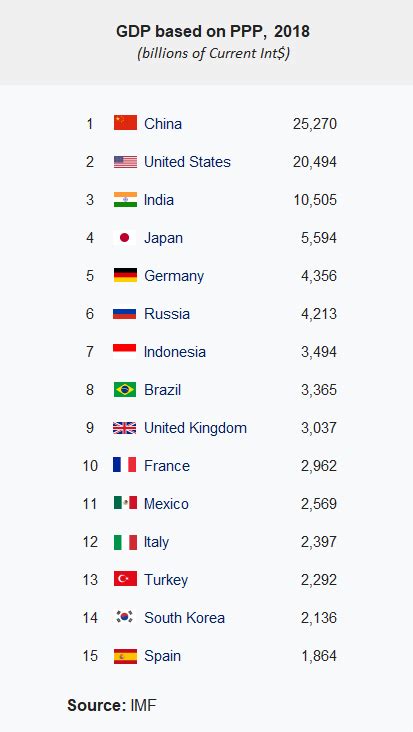The height and width of the screenshot is (732, 413).
Task: Select the South Korea flag icon
Action: [125, 617]
